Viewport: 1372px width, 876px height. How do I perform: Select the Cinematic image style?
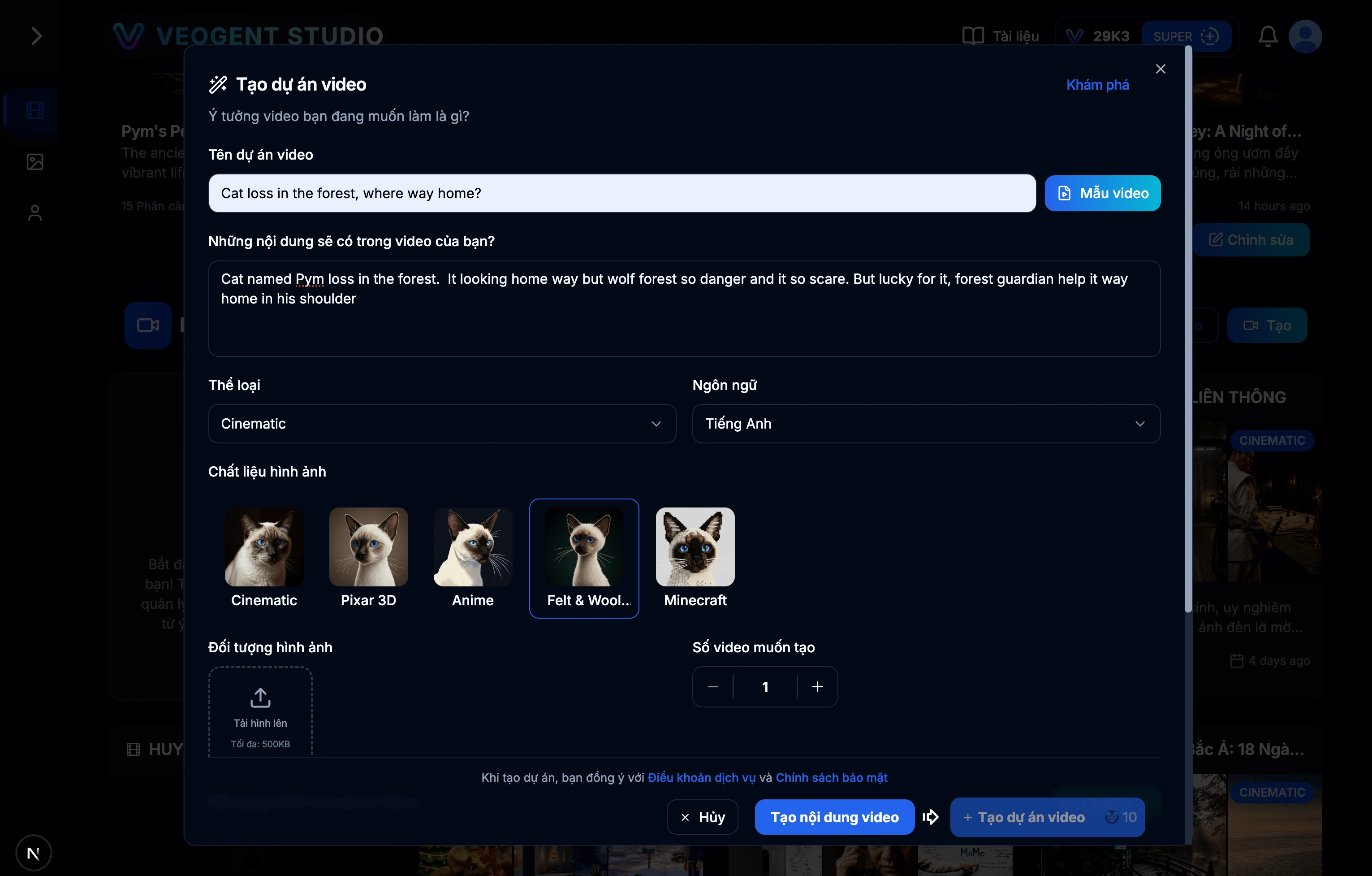(x=264, y=547)
